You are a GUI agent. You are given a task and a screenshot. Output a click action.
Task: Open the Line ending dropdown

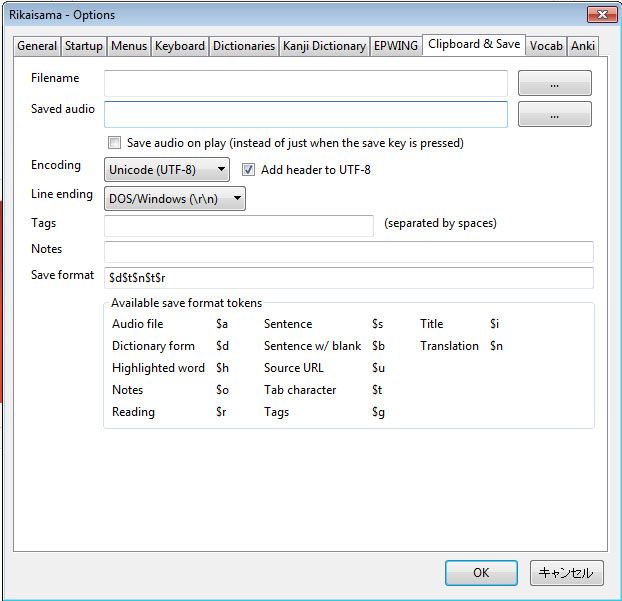point(175,199)
